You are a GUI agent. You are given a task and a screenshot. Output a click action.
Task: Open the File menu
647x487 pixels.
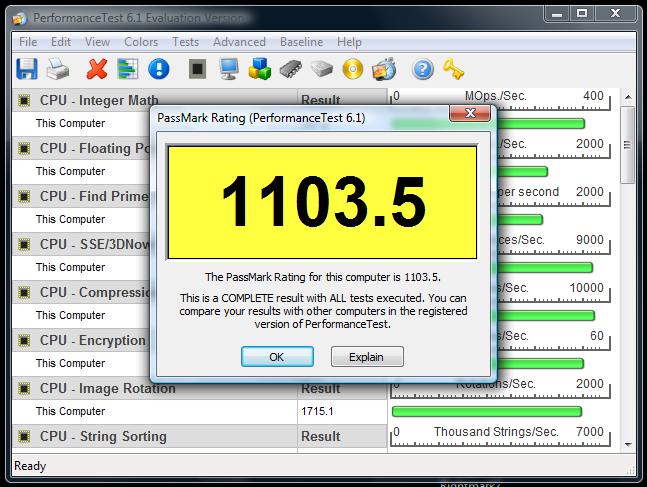point(28,42)
